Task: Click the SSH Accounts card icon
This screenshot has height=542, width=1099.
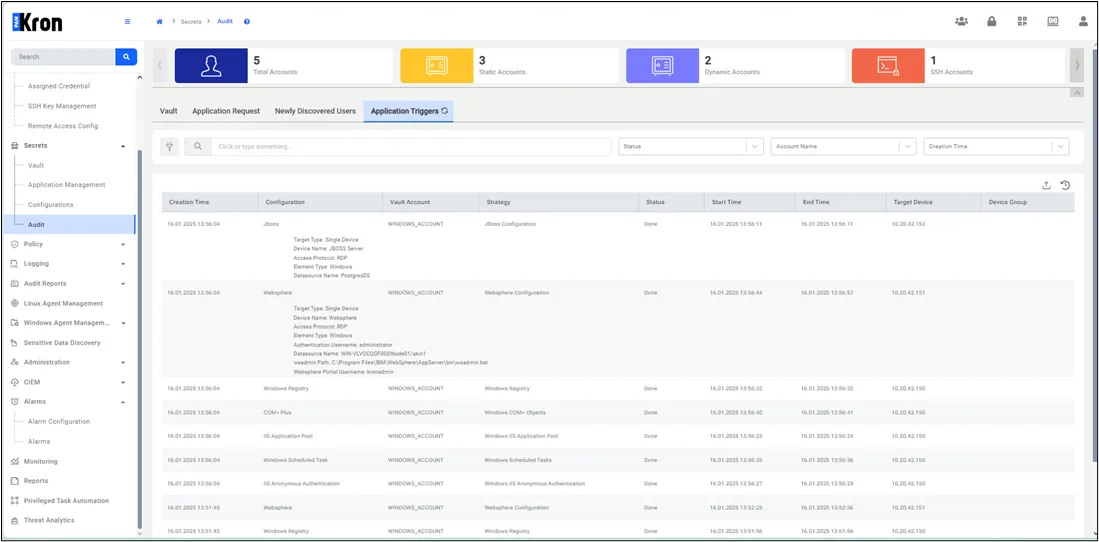Action: tap(888, 66)
